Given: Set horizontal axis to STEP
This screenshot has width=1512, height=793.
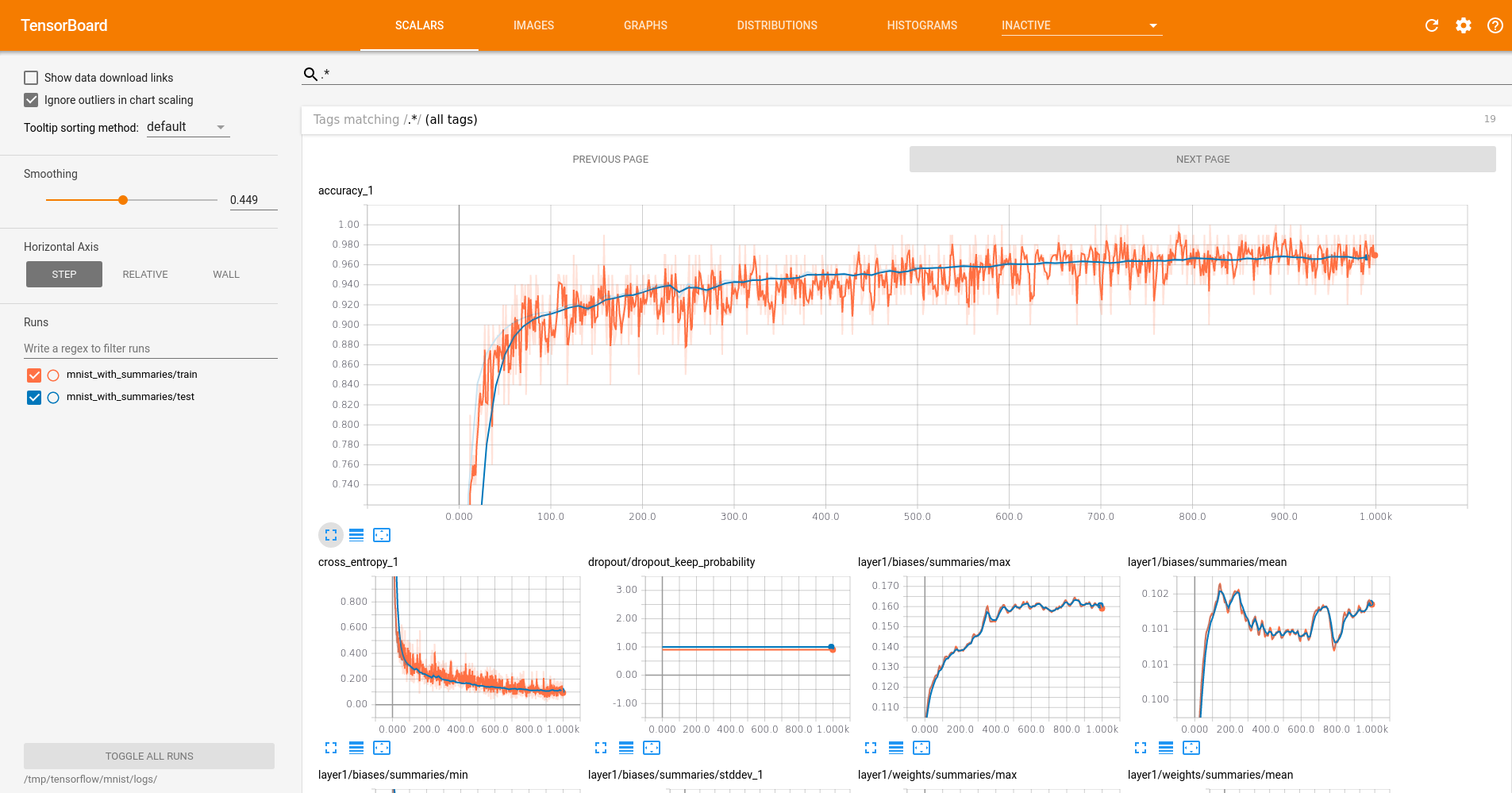Looking at the screenshot, I should 64,275.
